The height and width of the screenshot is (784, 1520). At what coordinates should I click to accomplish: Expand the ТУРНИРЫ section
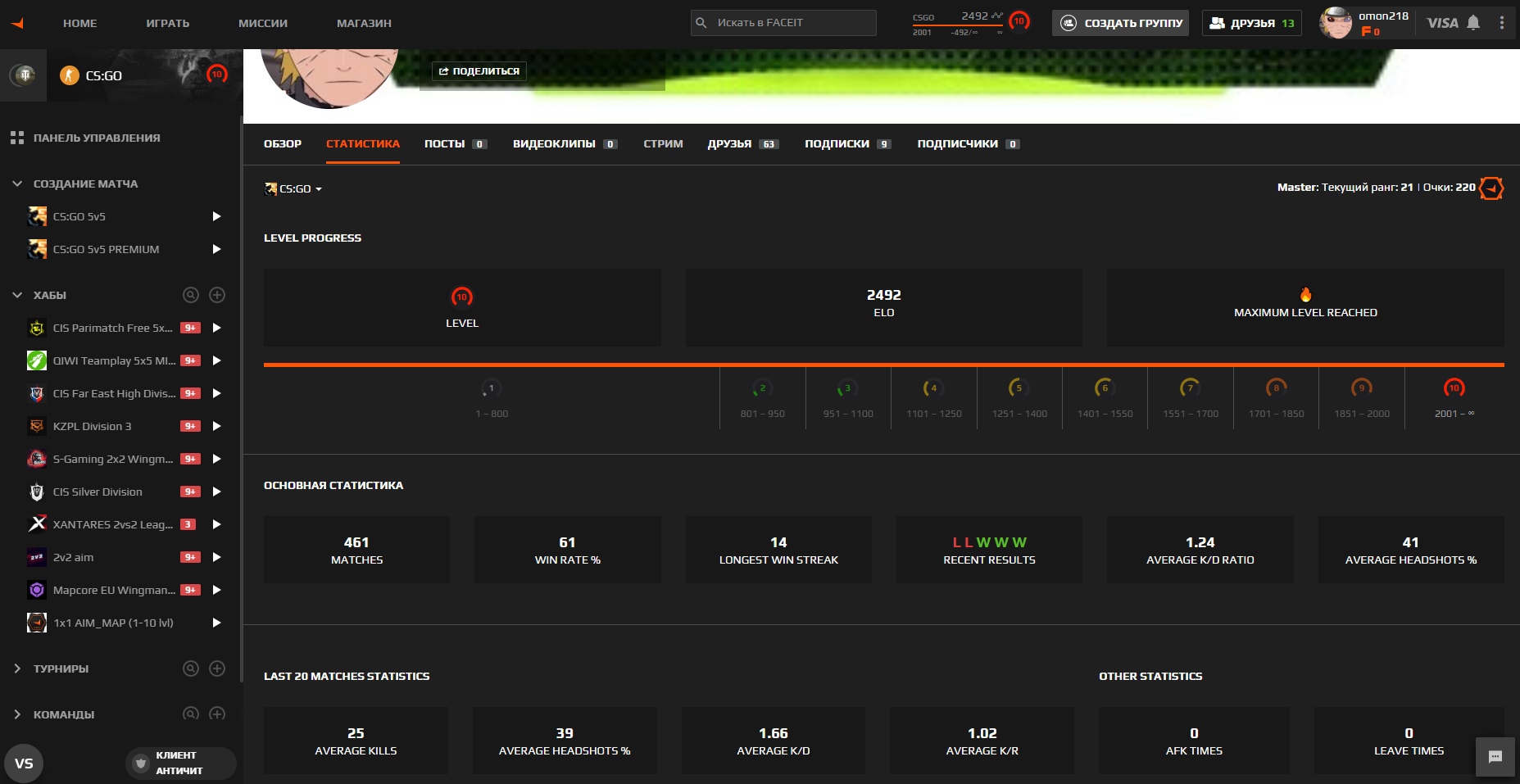click(17, 668)
